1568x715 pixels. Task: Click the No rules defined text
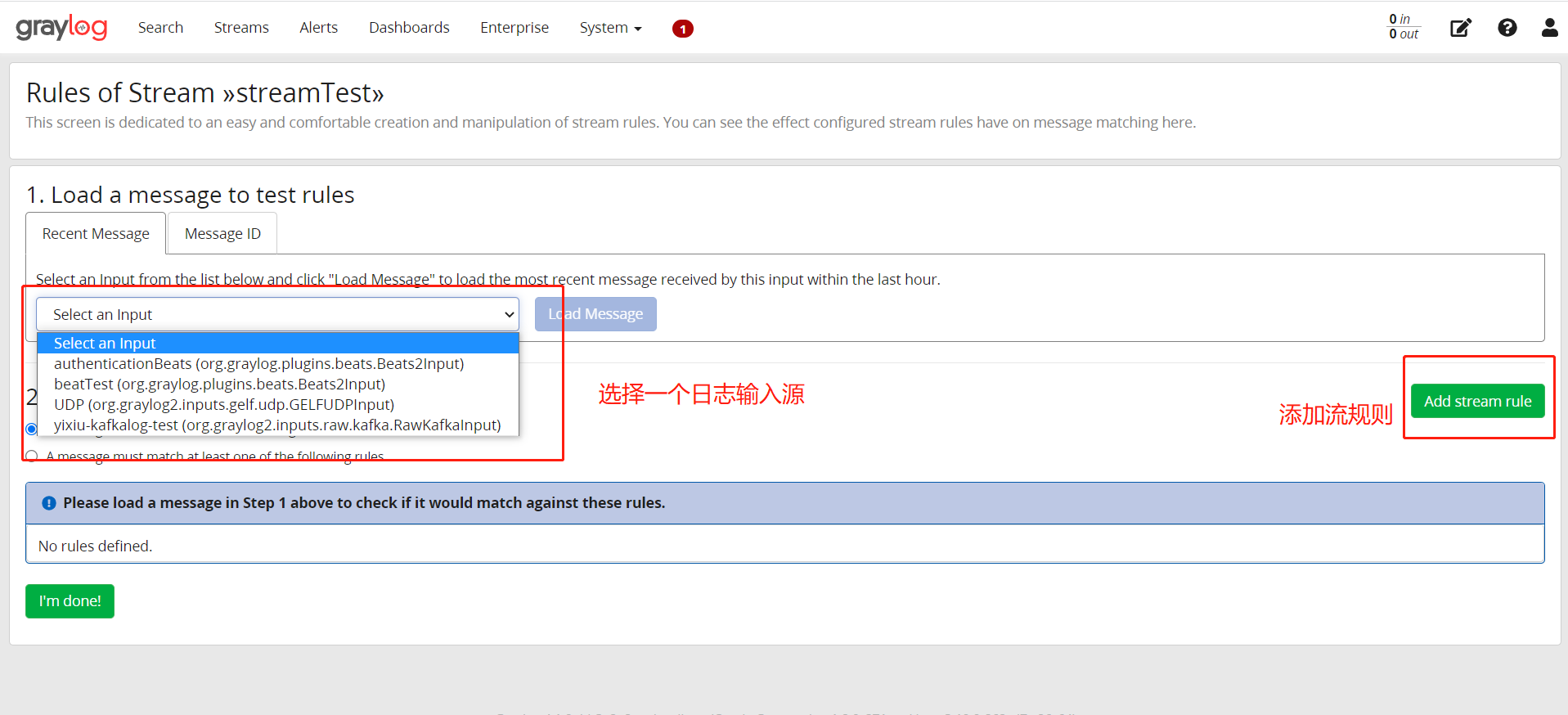(x=95, y=546)
